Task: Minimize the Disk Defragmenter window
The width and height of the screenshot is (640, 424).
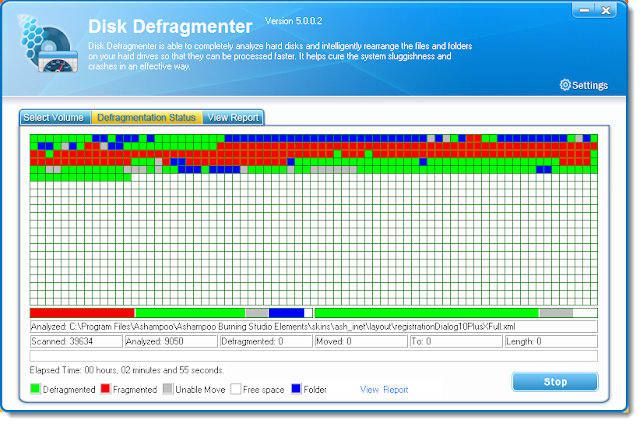Action: [584, 10]
